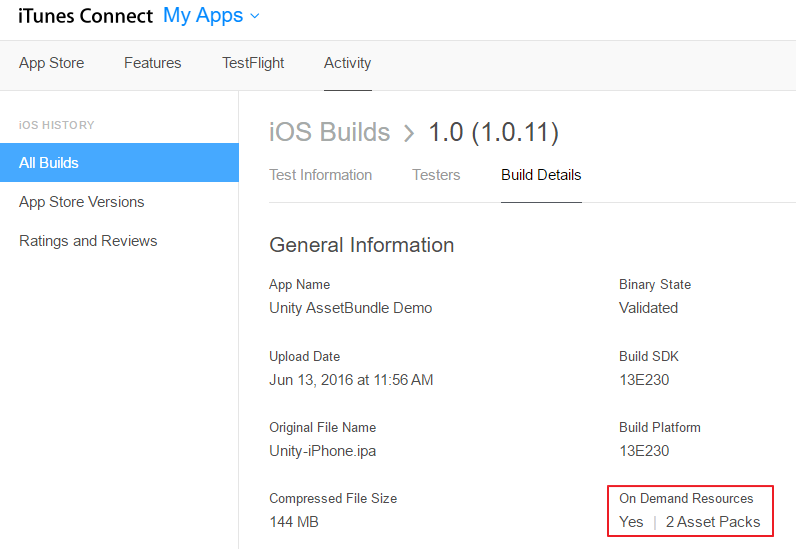Select the Activity tab
The width and height of the screenshot is (796, 549).
[347, 63]
